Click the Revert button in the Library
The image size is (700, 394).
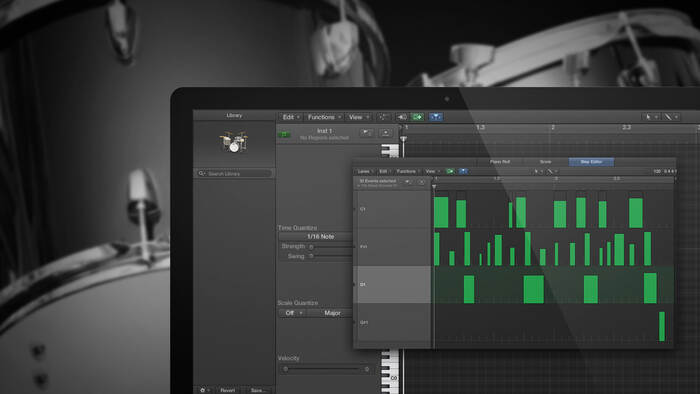227,390
